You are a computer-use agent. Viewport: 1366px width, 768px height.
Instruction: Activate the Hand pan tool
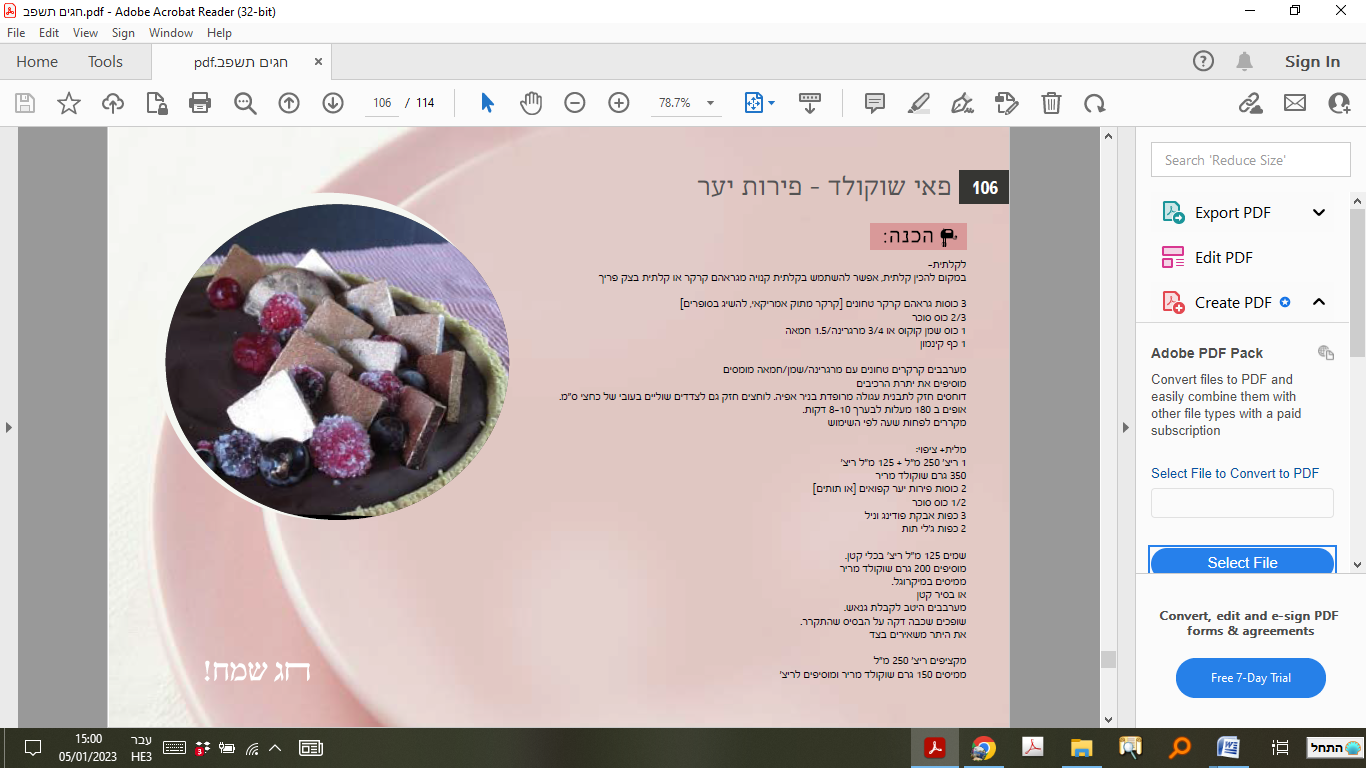pyautogui.click(x=531, y=103)
